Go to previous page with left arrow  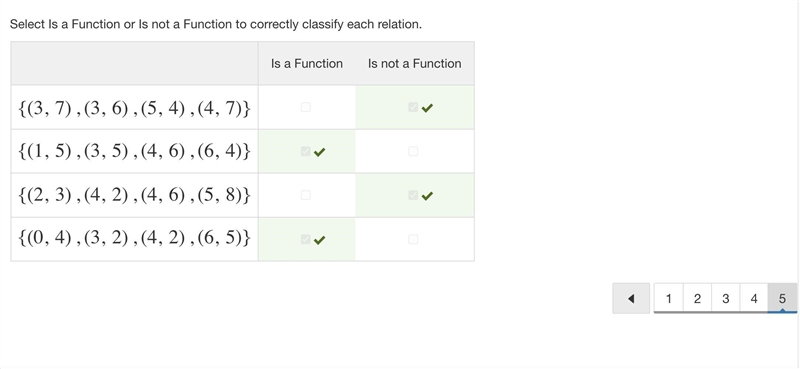pyautogui.click(x=631, y=299)
